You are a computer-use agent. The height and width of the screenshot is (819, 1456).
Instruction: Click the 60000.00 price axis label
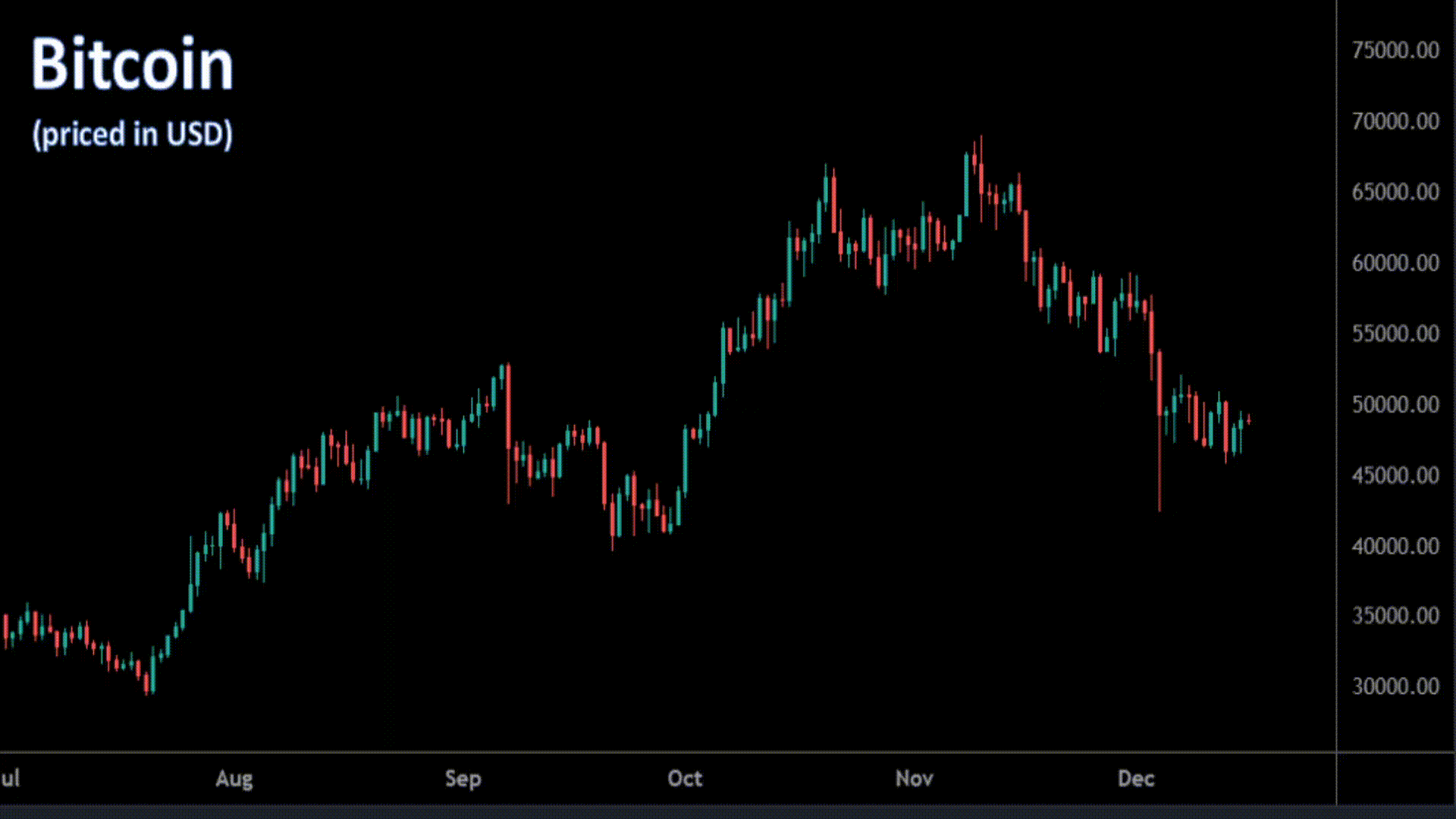coord(1395,263)
